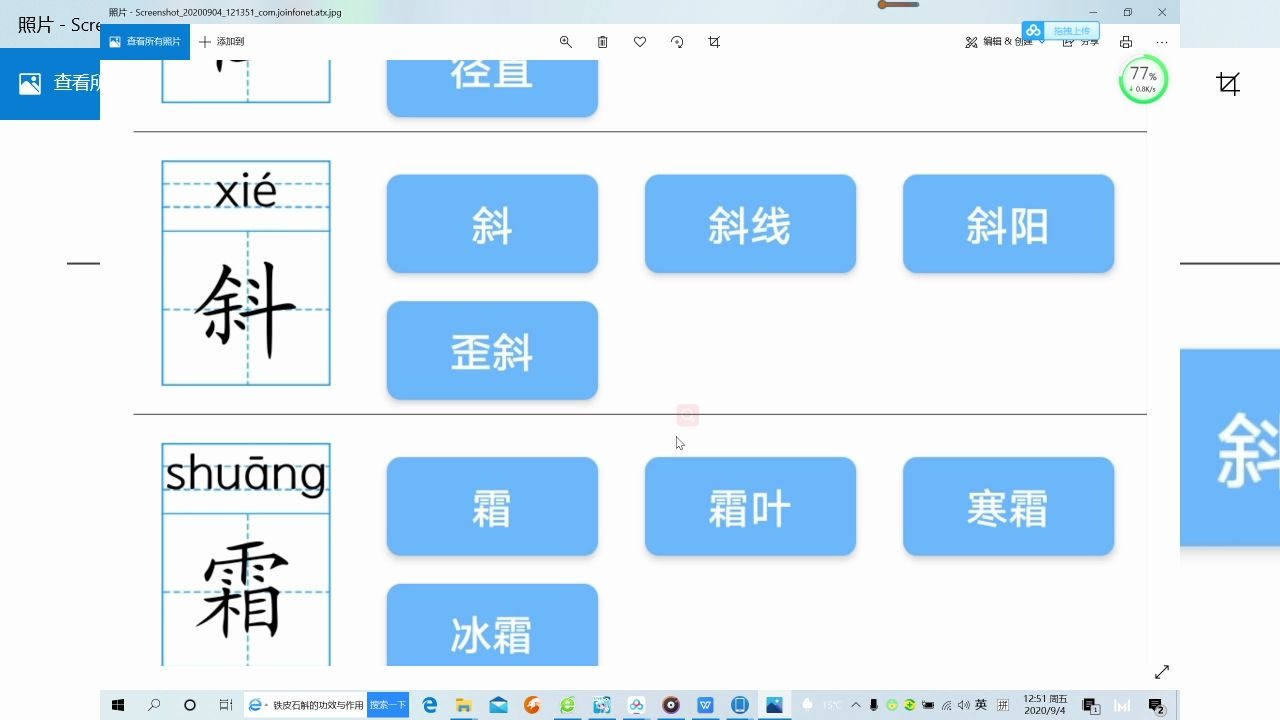The width and height of the screenshot is (1280, 720).
Task: Toggle the IME 拼 mode indicator
Action: tap(1003, 705)
